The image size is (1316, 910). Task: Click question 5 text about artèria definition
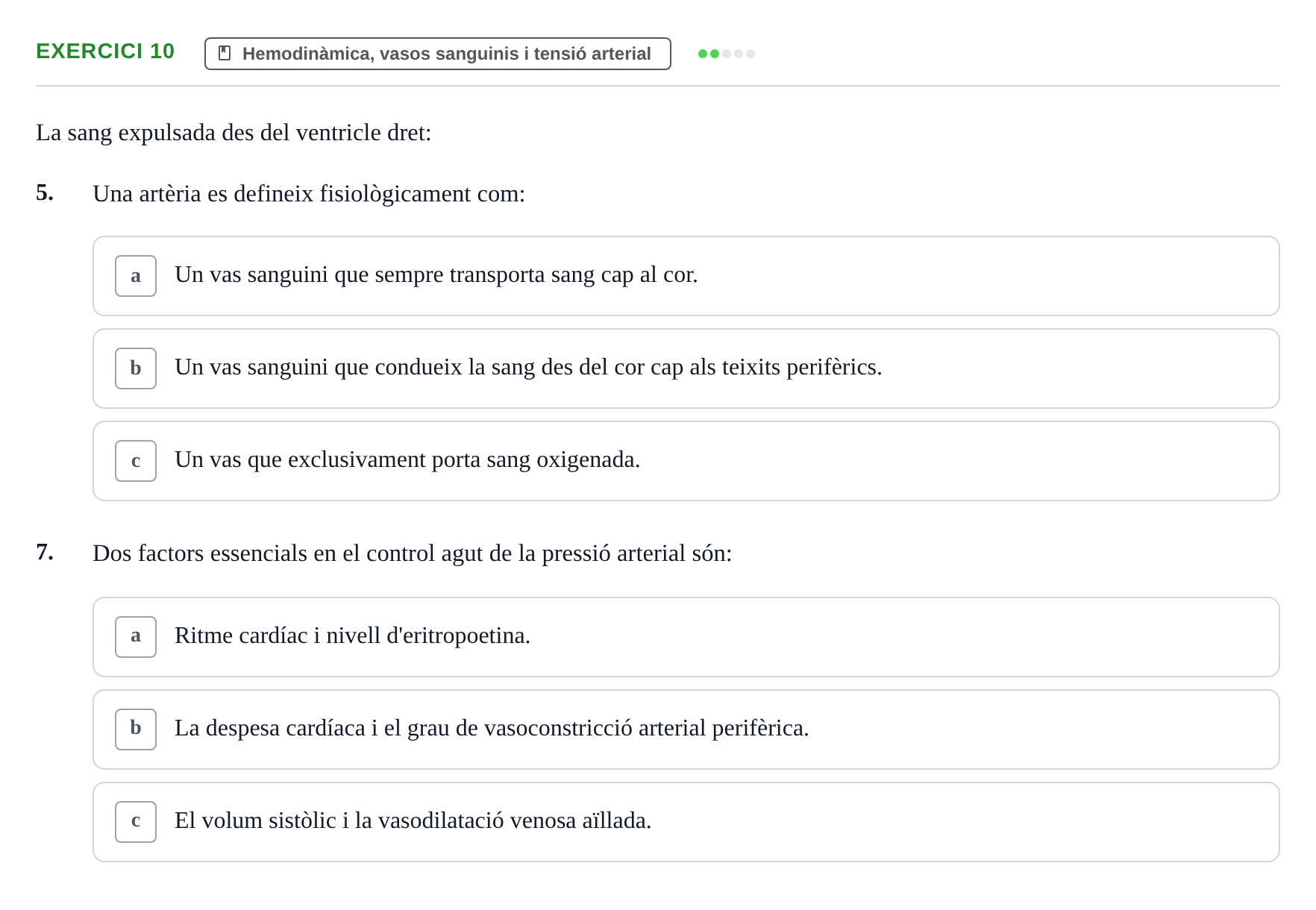(309, 194)
